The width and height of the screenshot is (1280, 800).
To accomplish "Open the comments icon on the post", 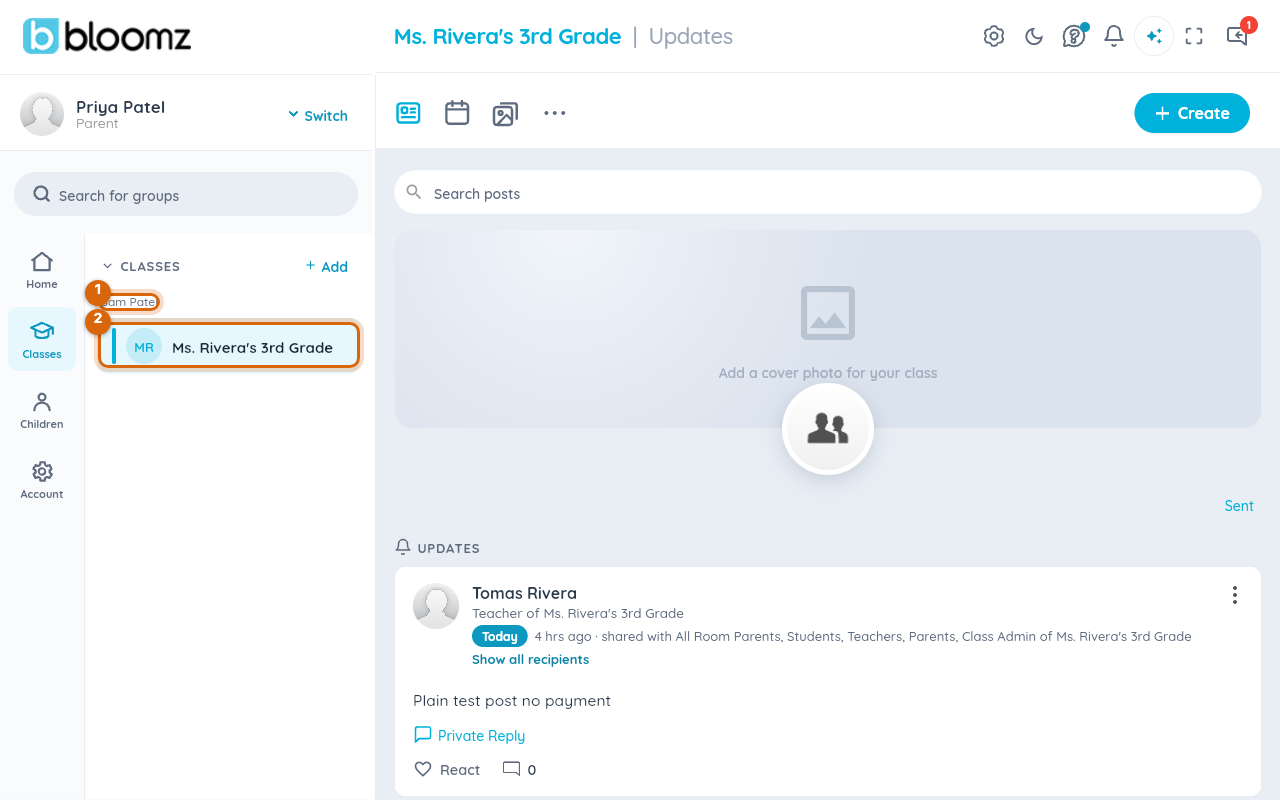I will point(512,769).
